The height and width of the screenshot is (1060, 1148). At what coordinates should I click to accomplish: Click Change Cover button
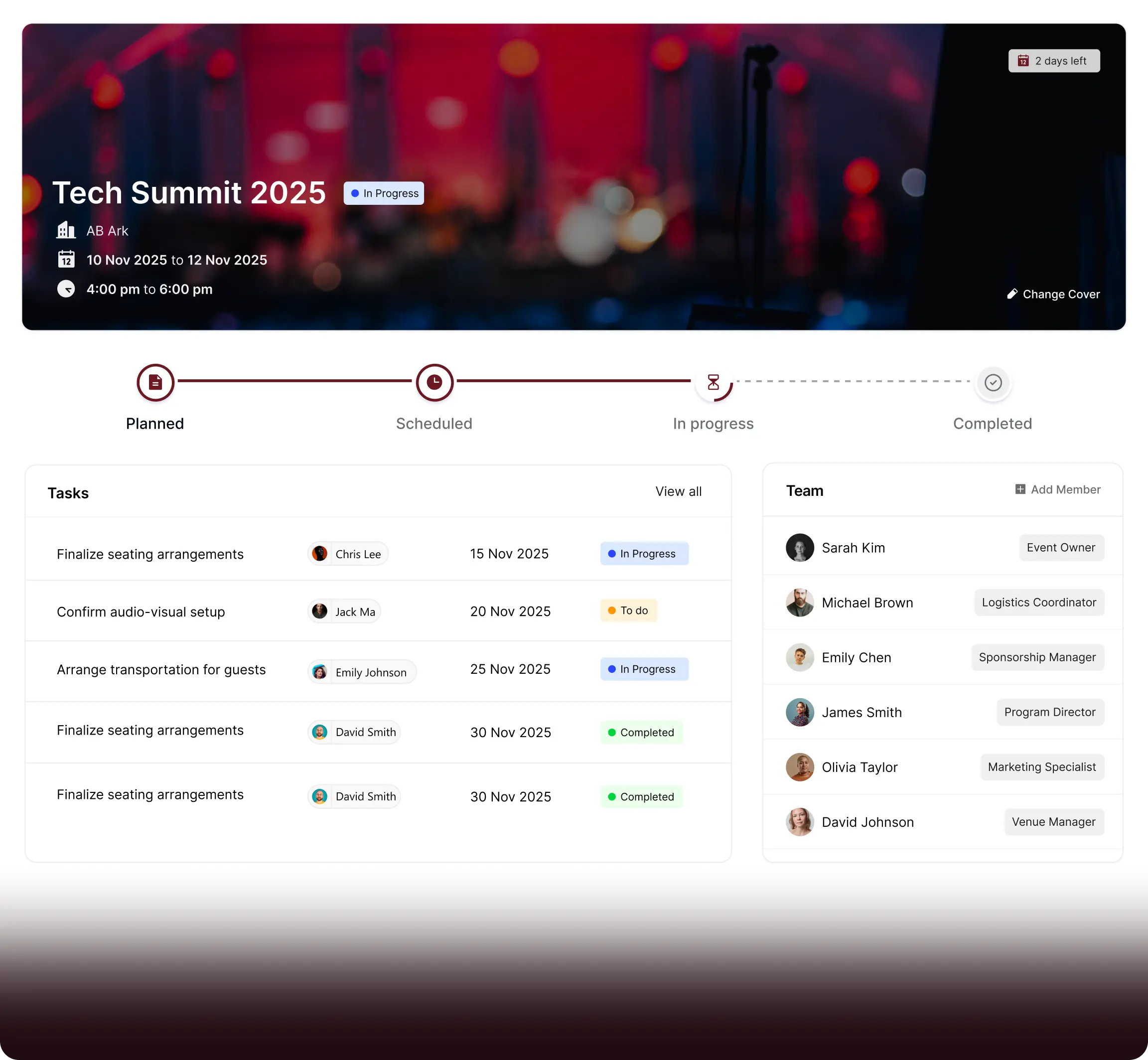1053,294
